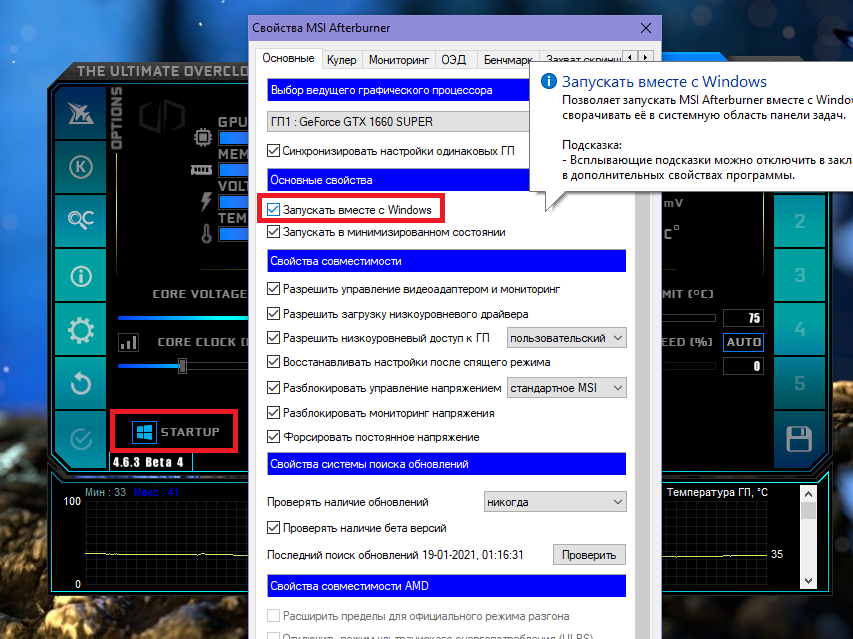The height and width of the screenshot is (639, 853).
Task: Switch to the ОЭД tab
Action: pyautogui.click(x=453, y=60)
